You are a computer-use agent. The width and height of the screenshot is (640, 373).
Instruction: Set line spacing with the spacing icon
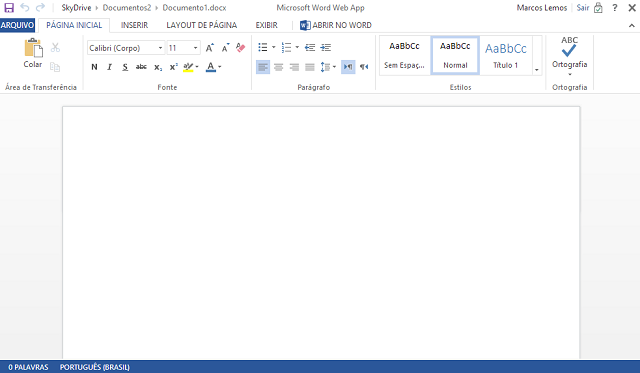[325, 67]
